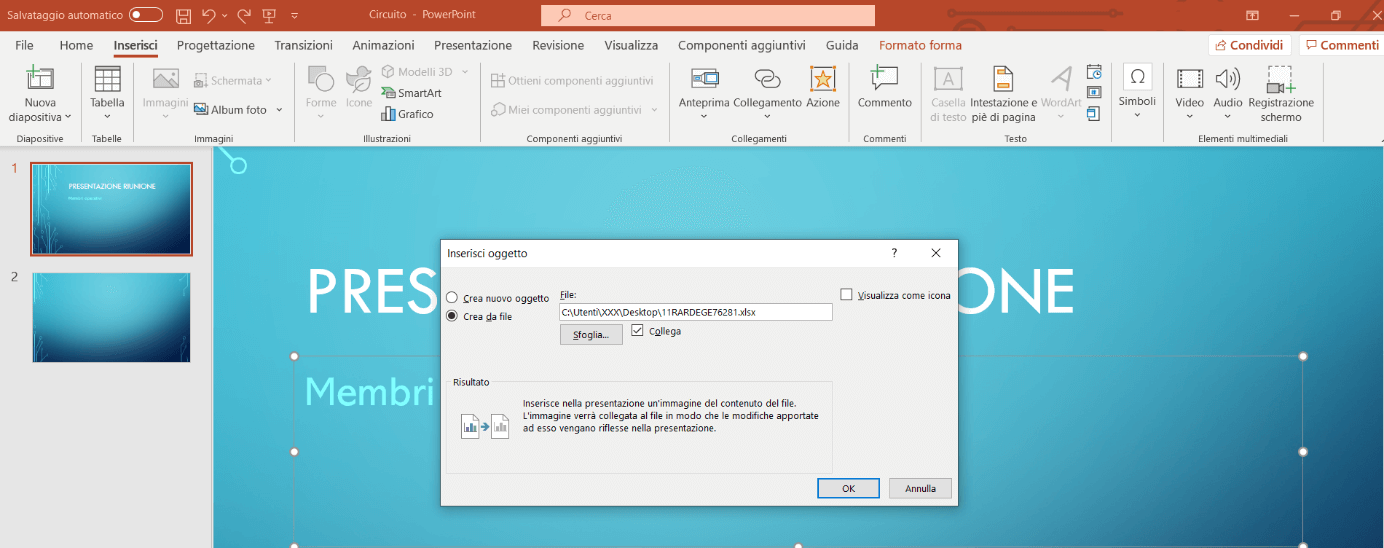Click the Album foto icon
This screenshot has width=1384, height=548.
(201, 109)
